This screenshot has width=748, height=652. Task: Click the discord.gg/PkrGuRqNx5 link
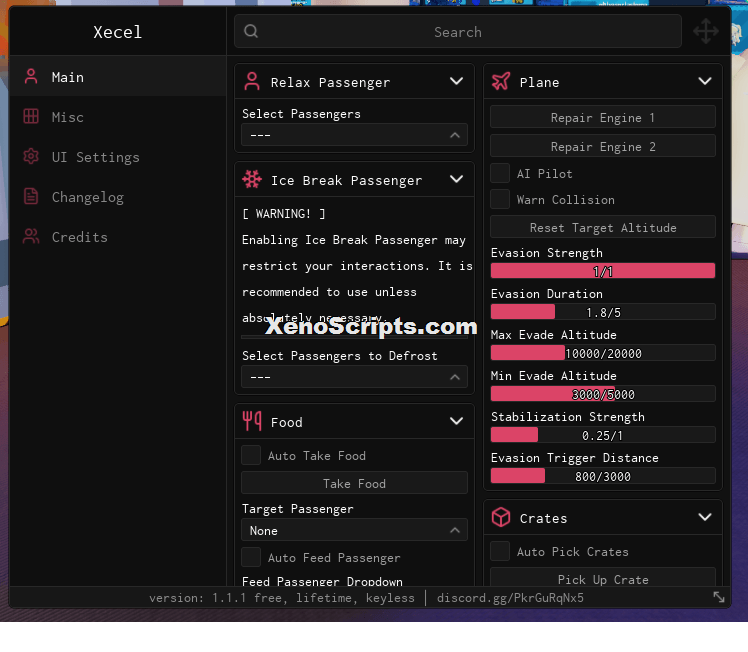pyautogui.click(x=510, y=598)
